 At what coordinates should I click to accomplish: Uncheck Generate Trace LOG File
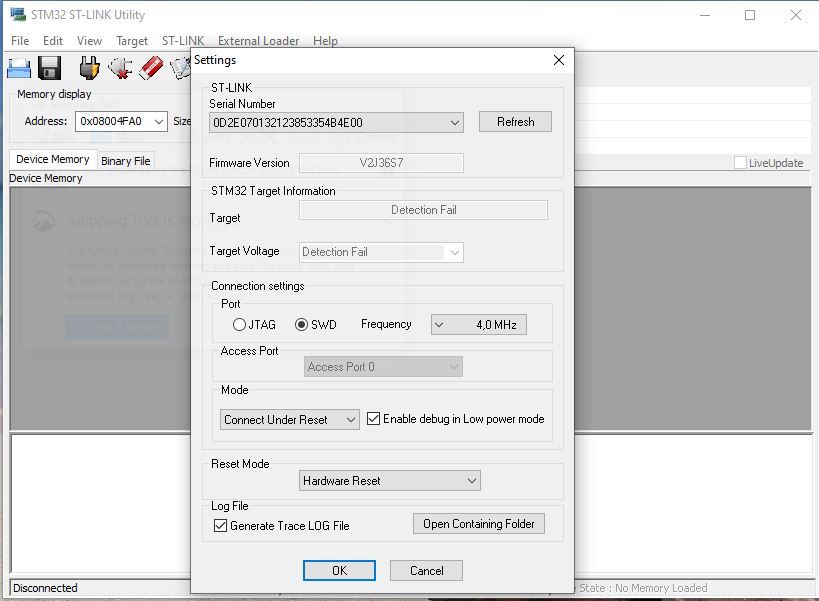tap(220, 525)
